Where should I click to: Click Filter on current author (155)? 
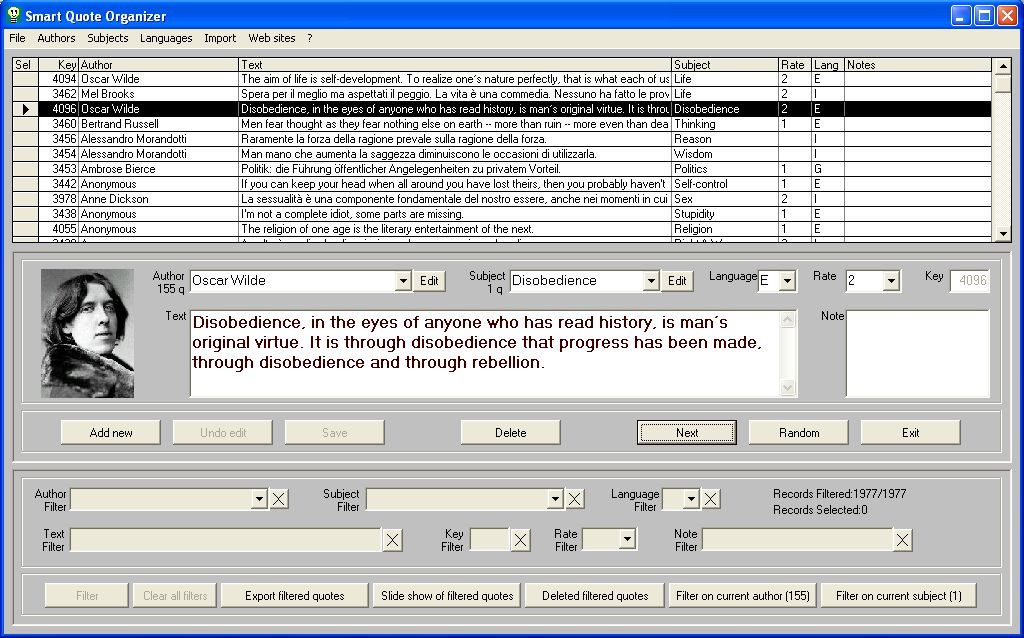[x=742, y=596]
